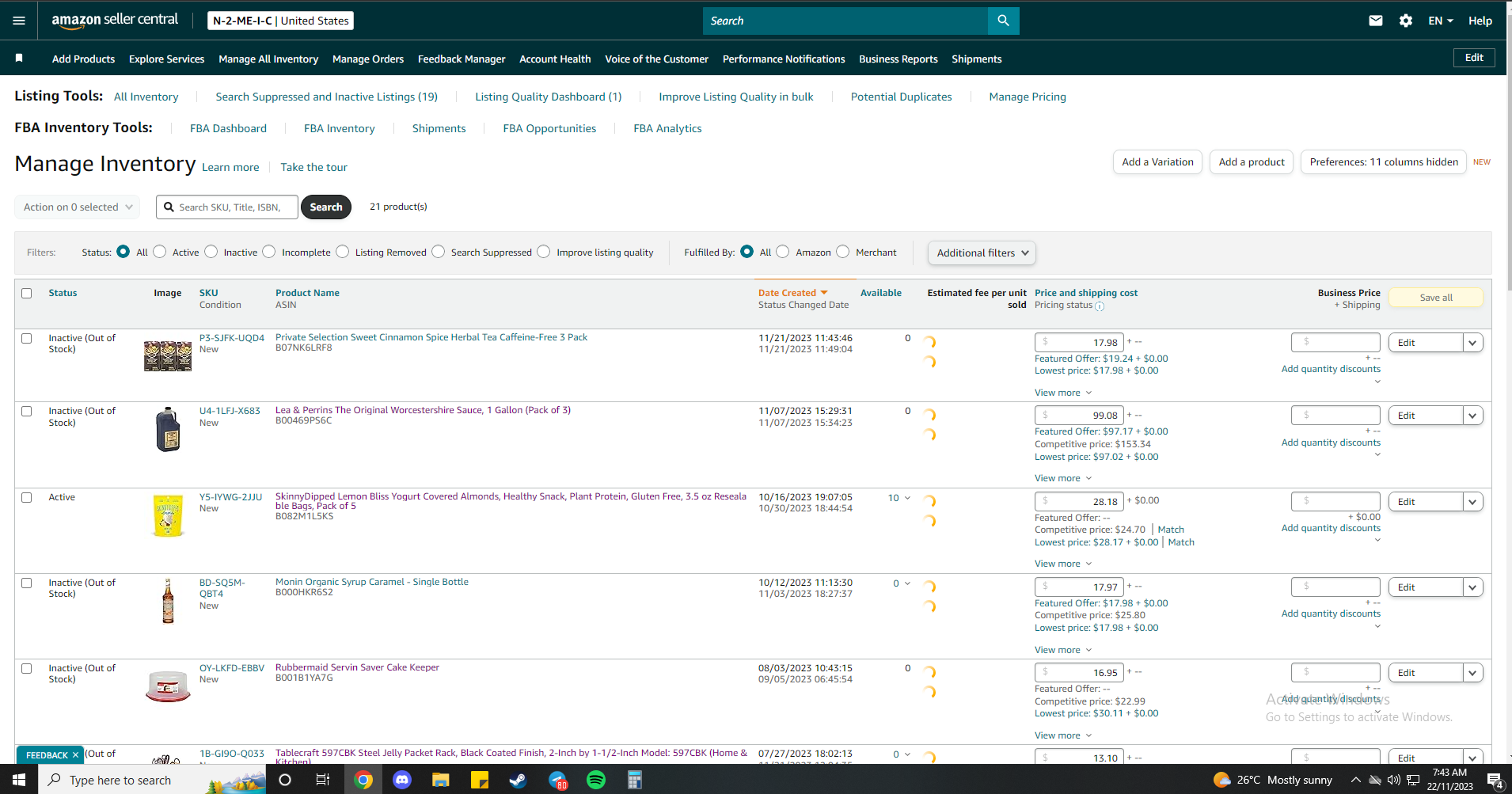This screenshot has width=1512, height=794.
Task: Open Google Chrome from the taskbar
Action: (x=363, y=780)
